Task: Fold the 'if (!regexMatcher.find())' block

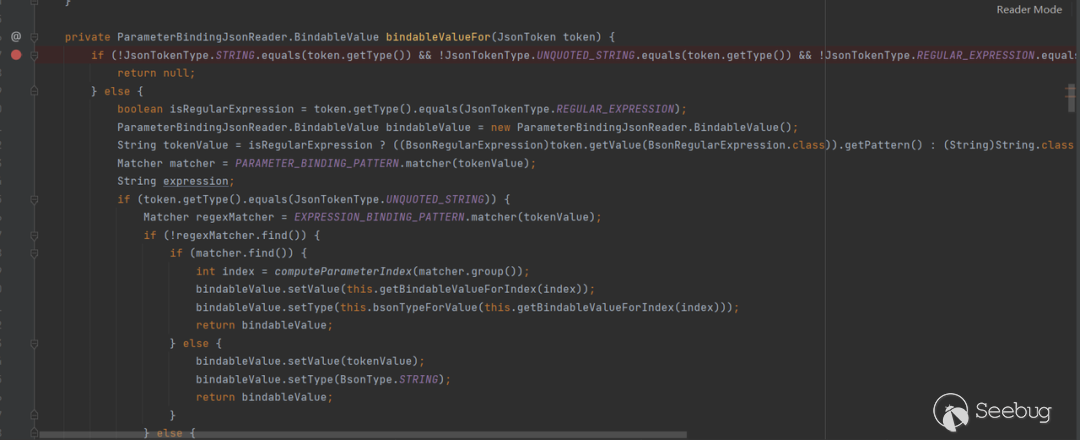Action: click(x=34, y=235)
